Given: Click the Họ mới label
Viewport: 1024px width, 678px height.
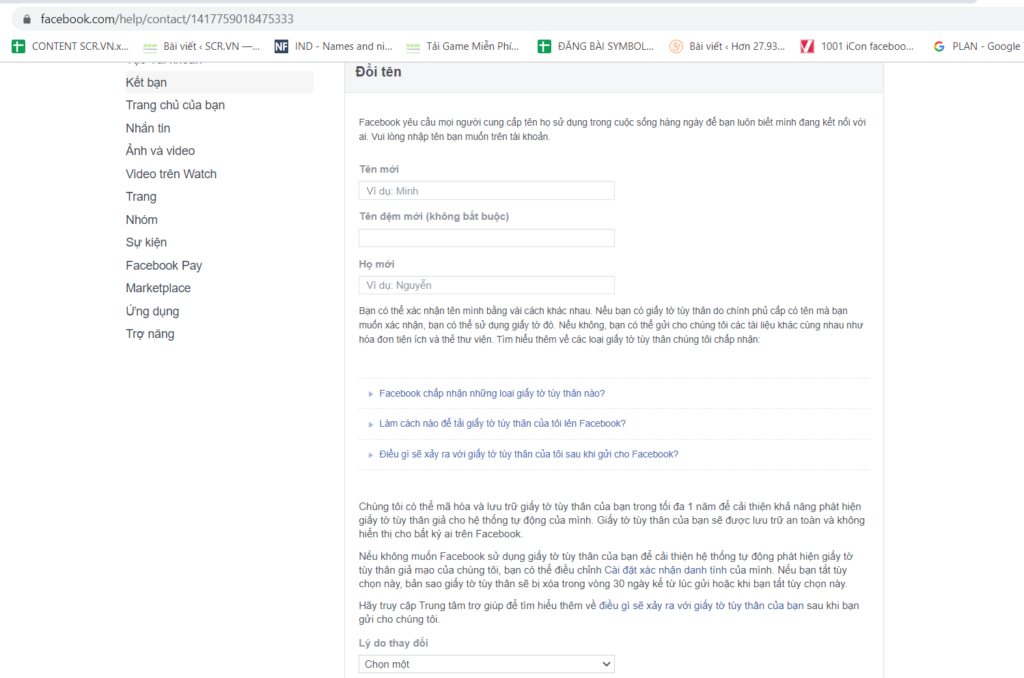Looking at the screenshot, I should coord(376,264).
